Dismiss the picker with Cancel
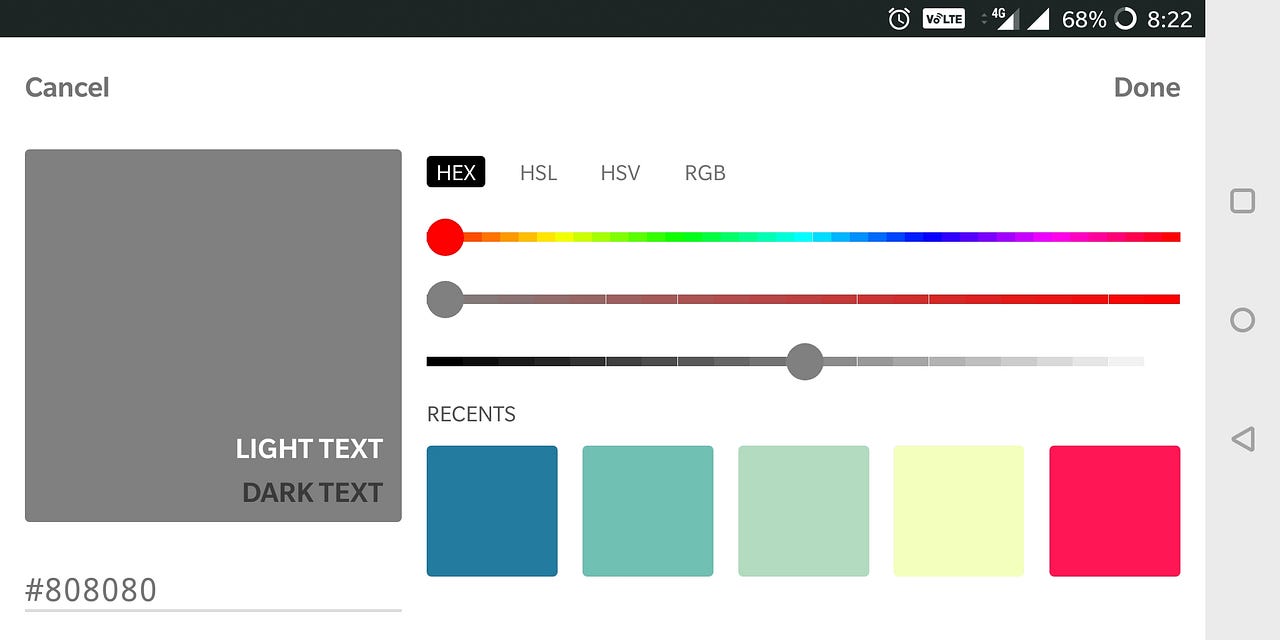Screen dimensions: 1280x640 pyautogui.click(x=66, y=87)
